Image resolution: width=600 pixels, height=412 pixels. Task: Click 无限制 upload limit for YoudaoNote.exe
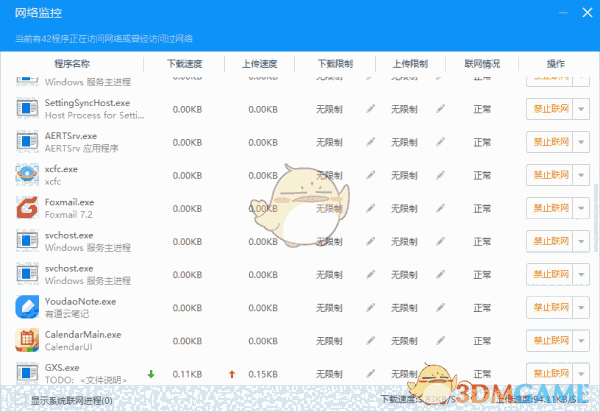(404, 308)
